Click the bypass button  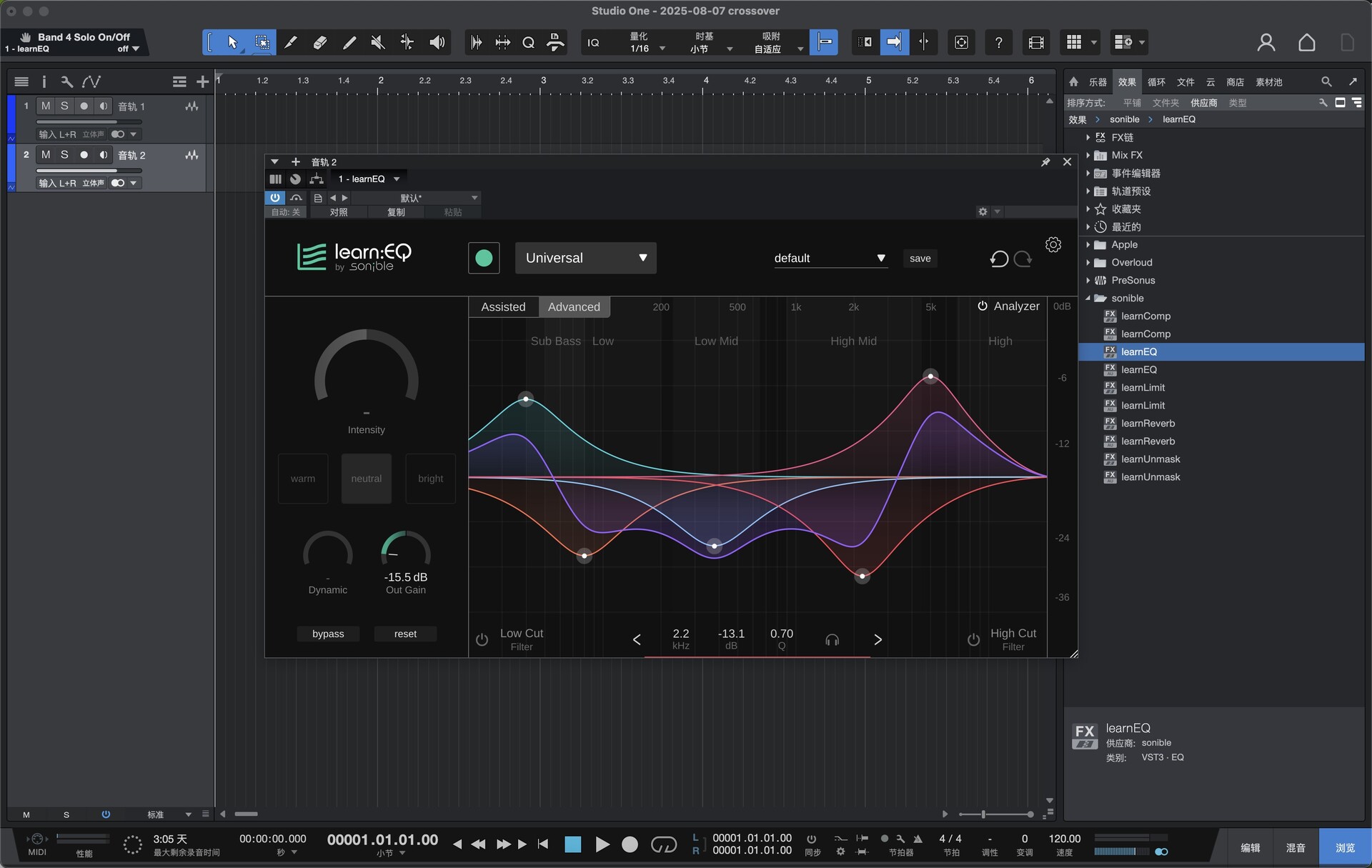328,634
